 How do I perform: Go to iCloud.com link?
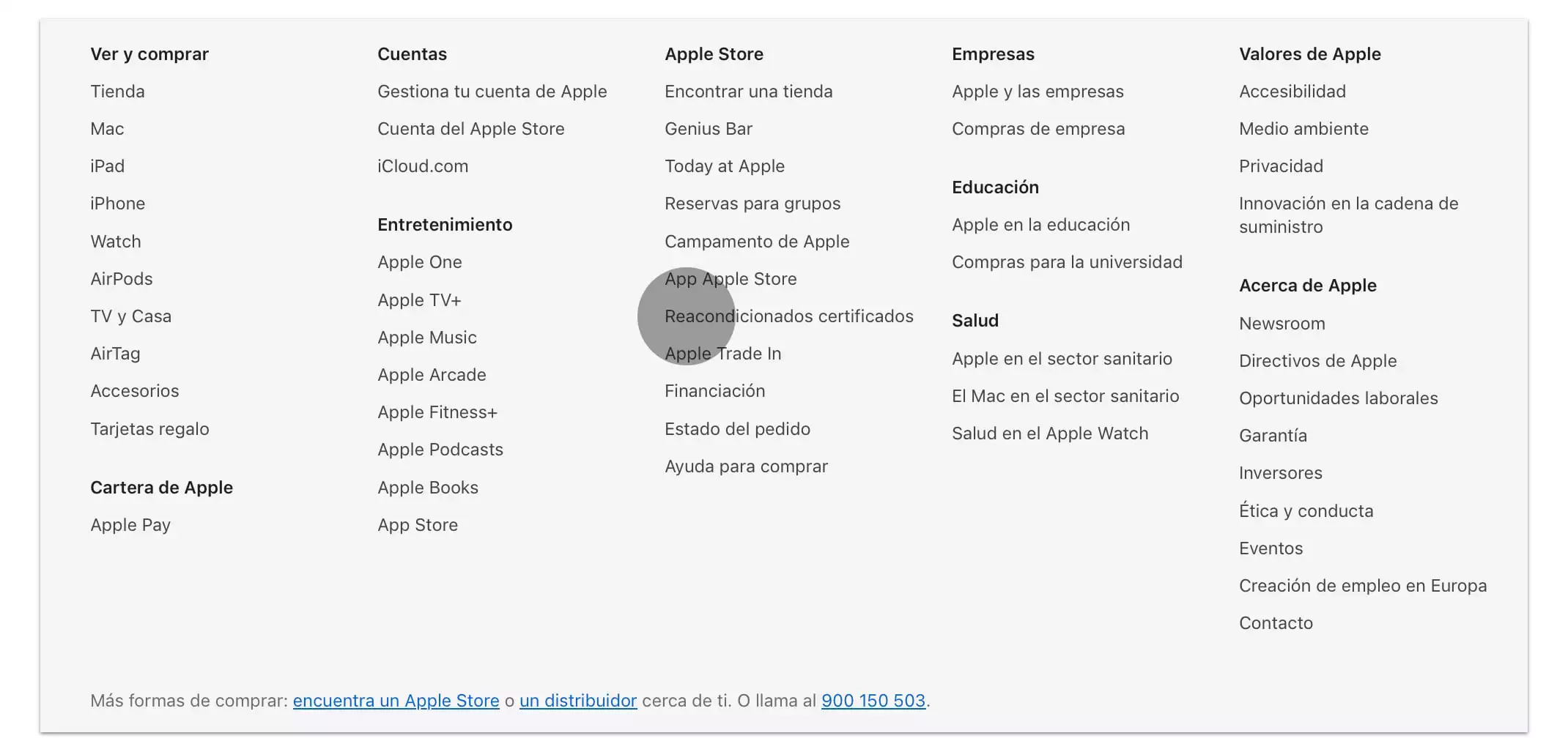click(423, 166)
